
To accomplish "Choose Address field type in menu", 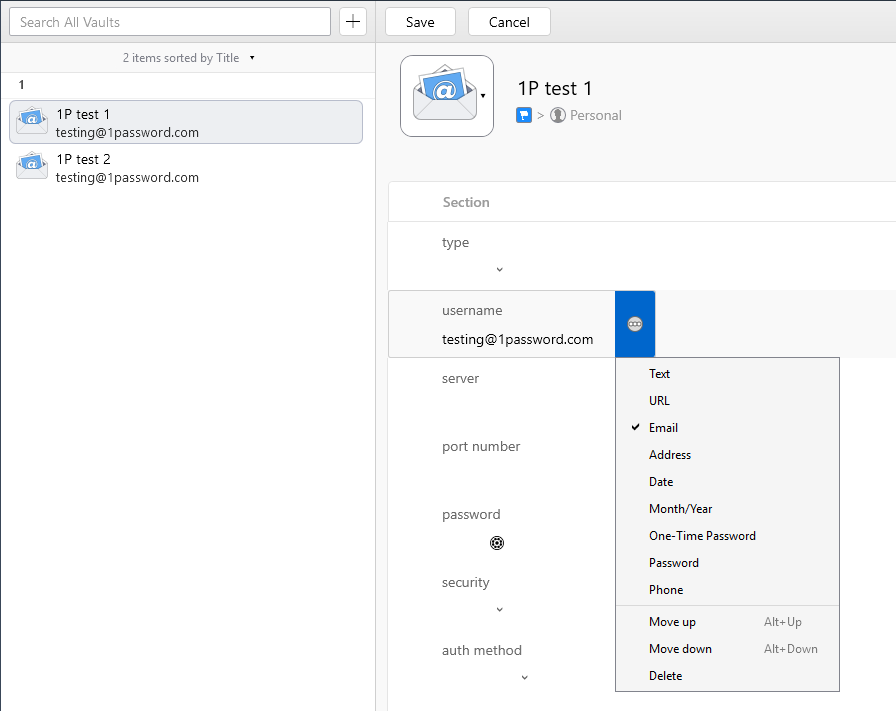I will pos(727,455).
